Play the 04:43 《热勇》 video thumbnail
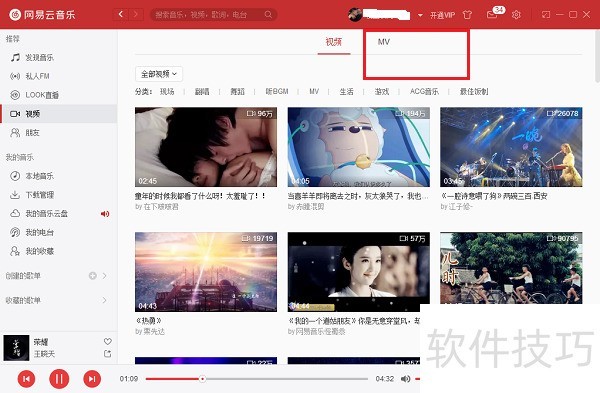600x393 pixels. [x=206, y=272]
